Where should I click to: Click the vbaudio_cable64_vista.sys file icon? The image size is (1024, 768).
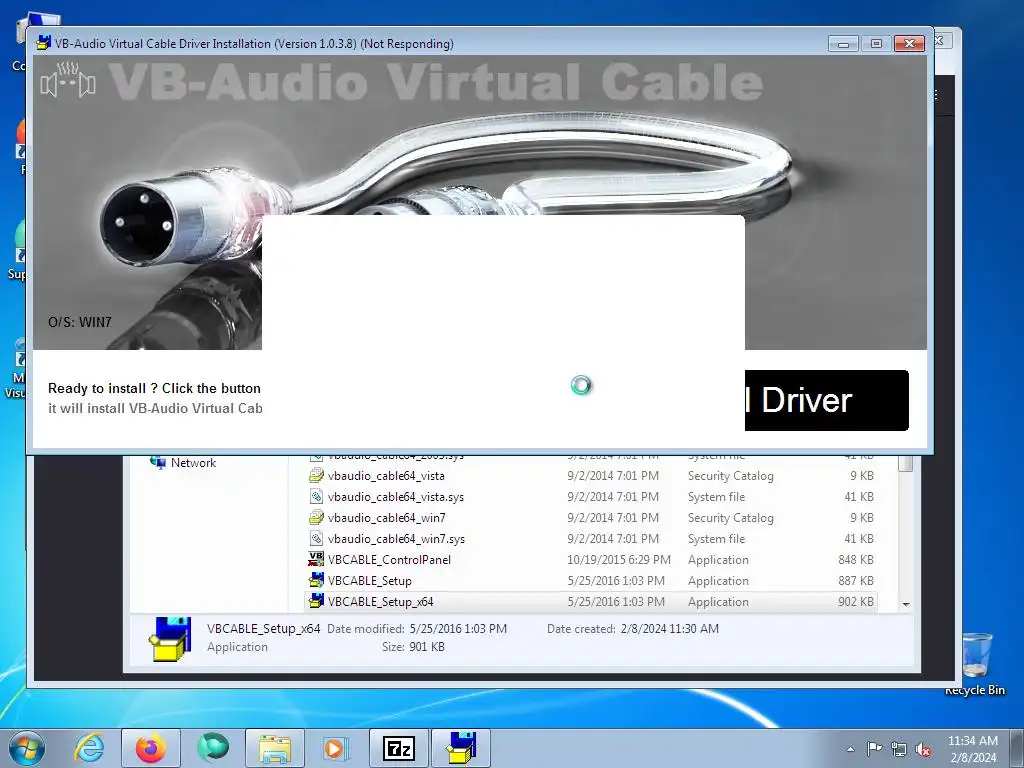pyautogui.click(x=316, y=497)
